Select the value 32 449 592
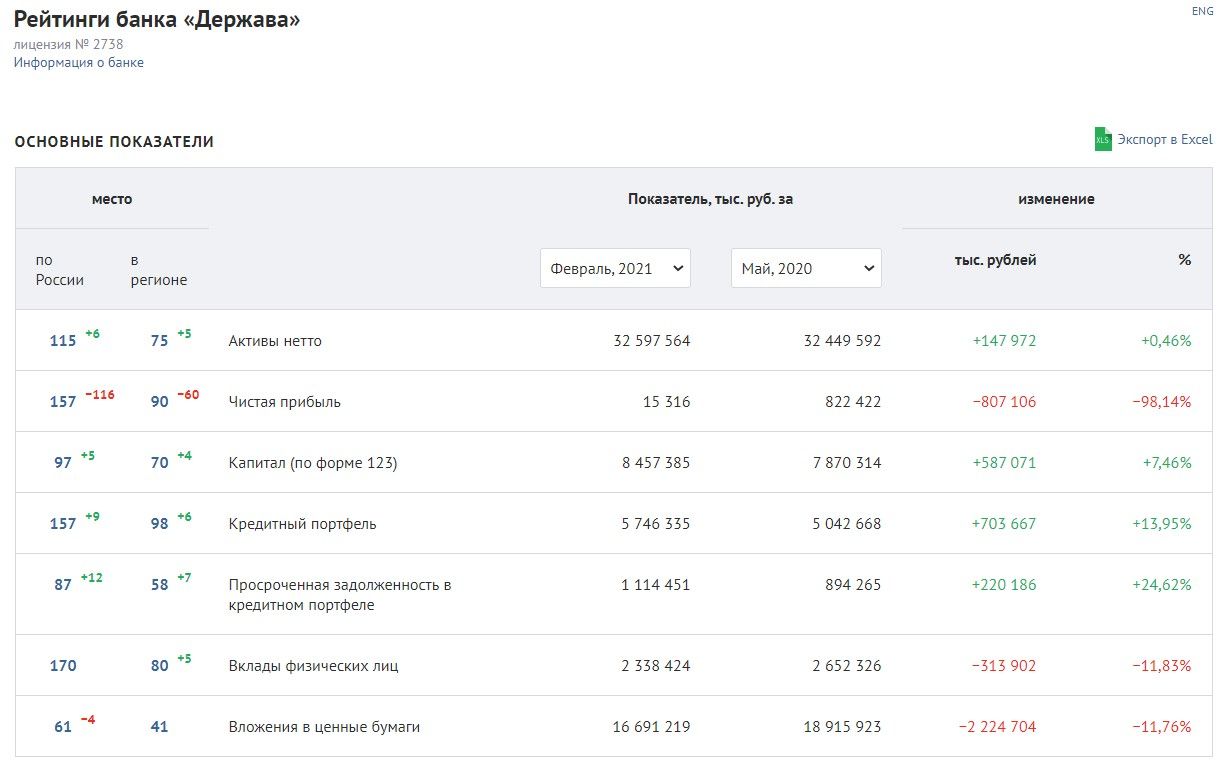 tap(843, 341)
